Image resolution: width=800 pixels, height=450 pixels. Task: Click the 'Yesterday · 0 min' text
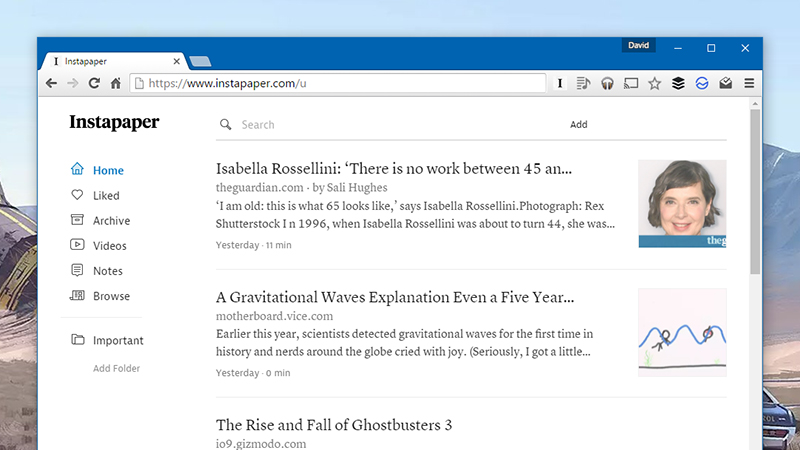click(x=253, y=373)
